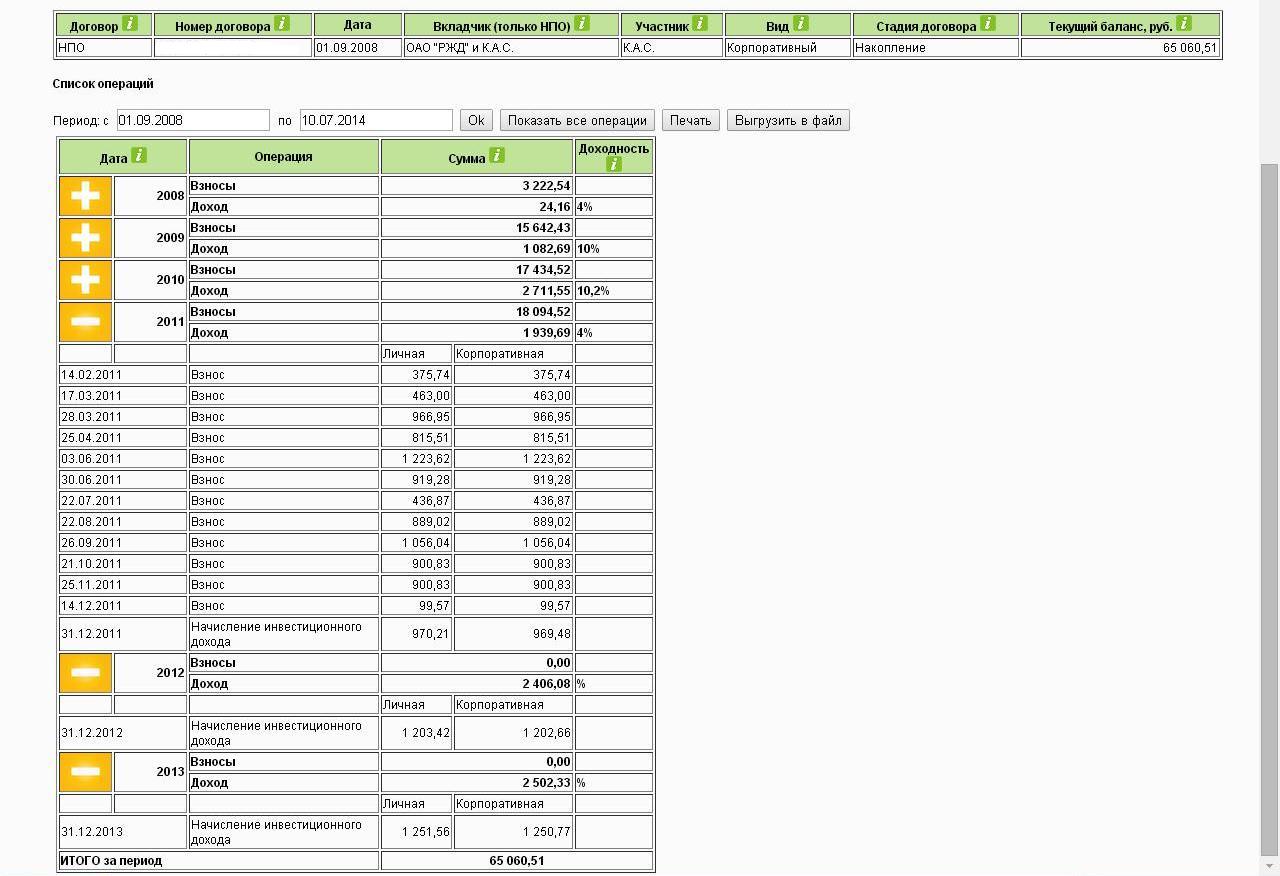Select the 03.06.2011 date cell
The height and width of the screenshot is (876, 1280).
[x=123, y=459]
